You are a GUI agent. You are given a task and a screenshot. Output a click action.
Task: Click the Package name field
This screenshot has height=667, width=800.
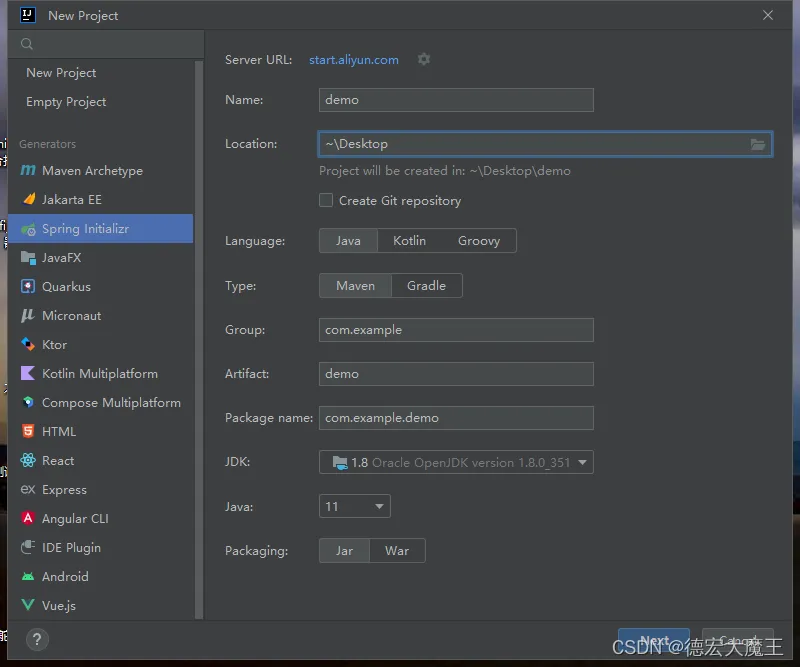(x=456, y=418)
